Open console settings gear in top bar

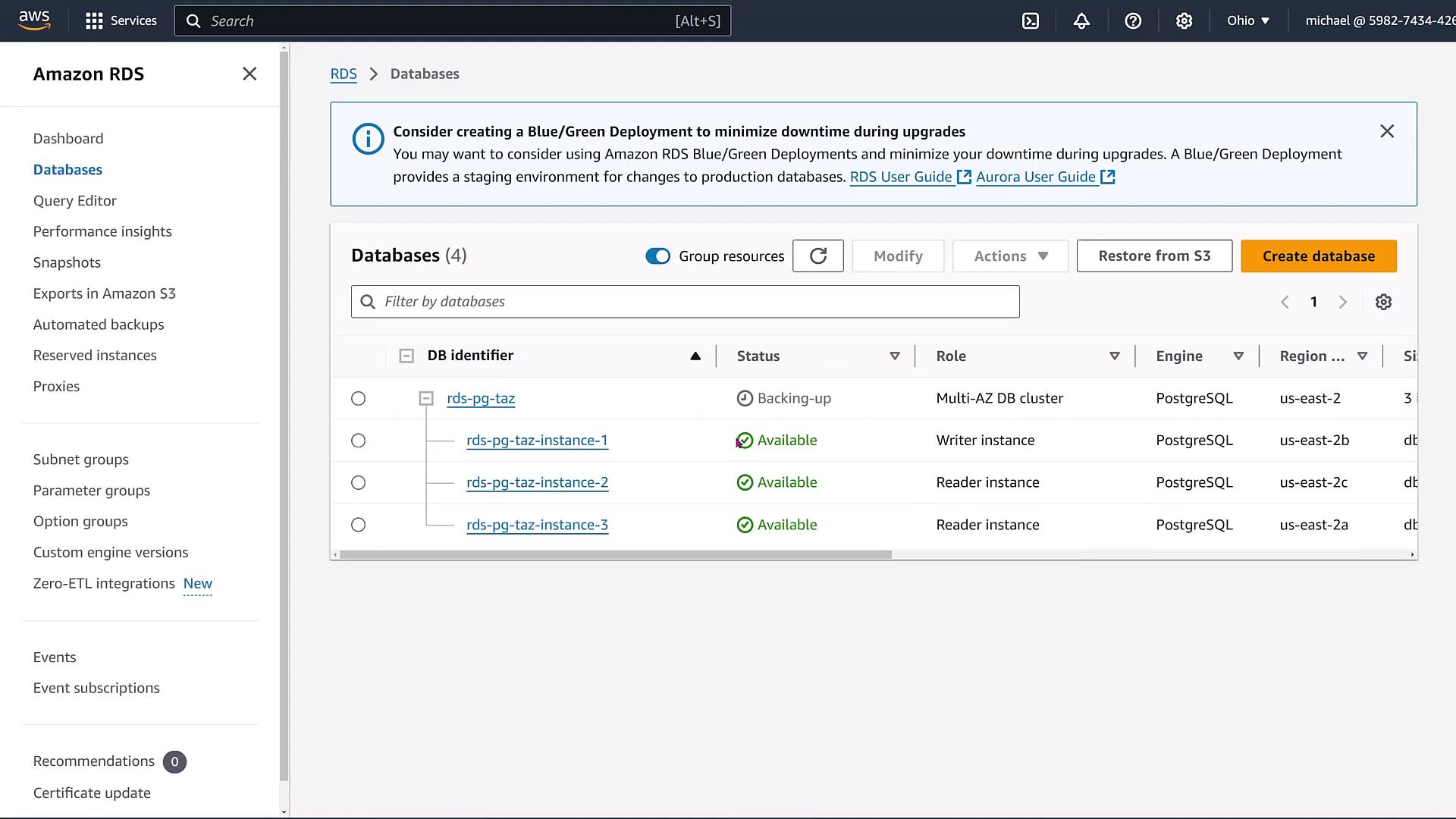tap(1184, 21)
